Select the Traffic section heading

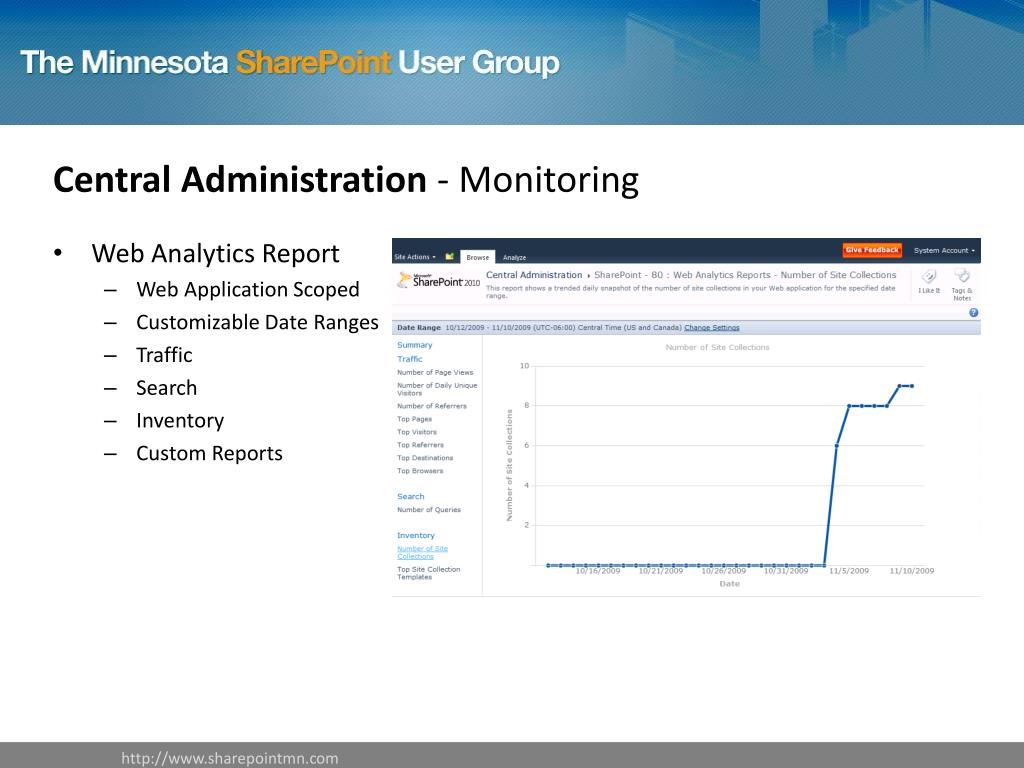click(409, 359)
